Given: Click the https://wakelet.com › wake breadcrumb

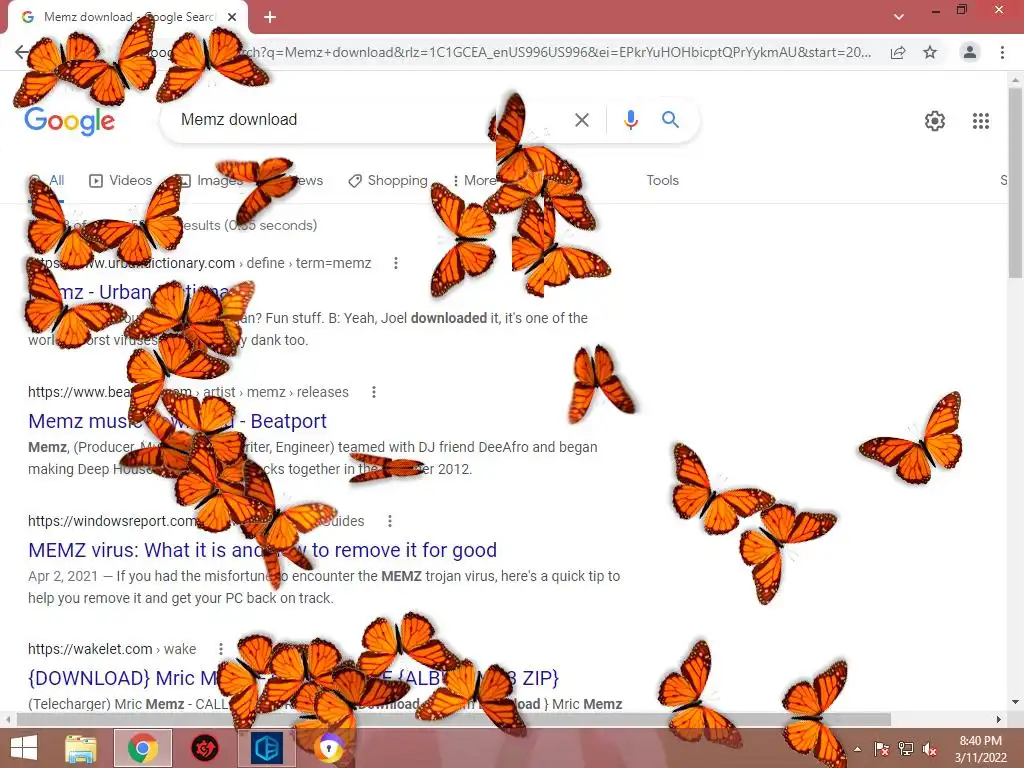Looking at the screenshot, I should coord(112,649).
